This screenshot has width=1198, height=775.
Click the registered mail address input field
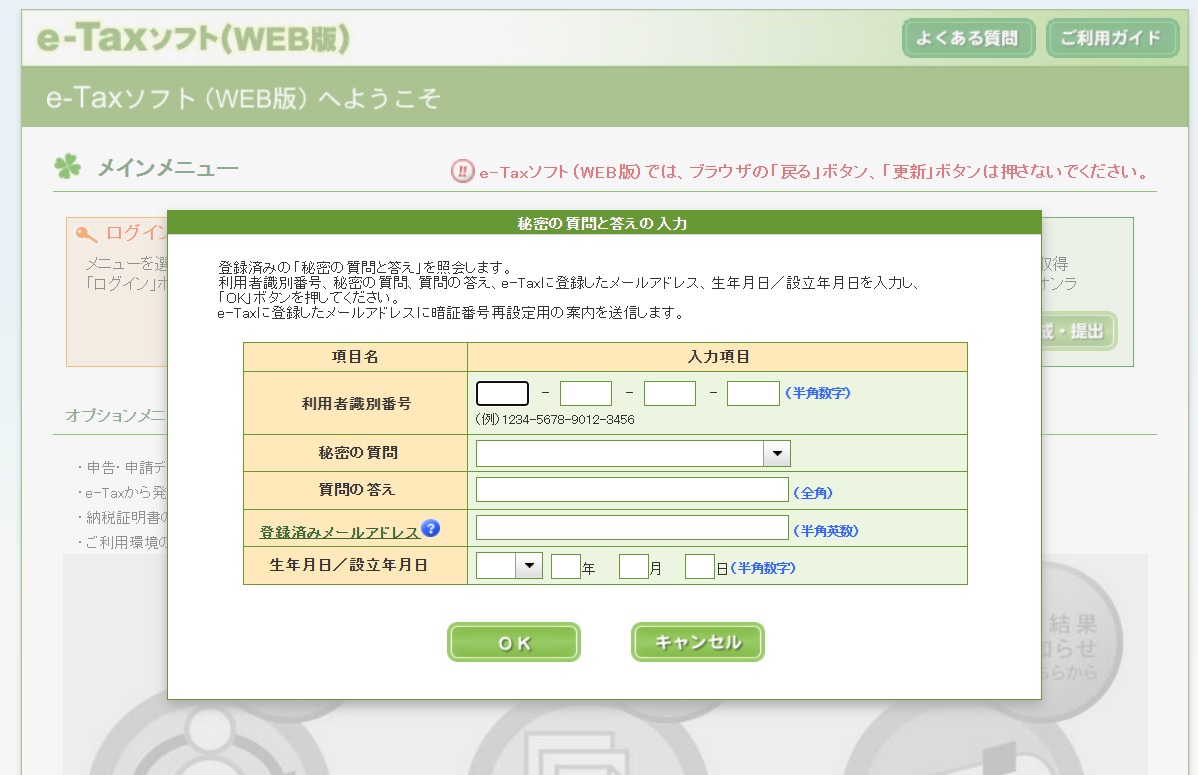[632, 527]
